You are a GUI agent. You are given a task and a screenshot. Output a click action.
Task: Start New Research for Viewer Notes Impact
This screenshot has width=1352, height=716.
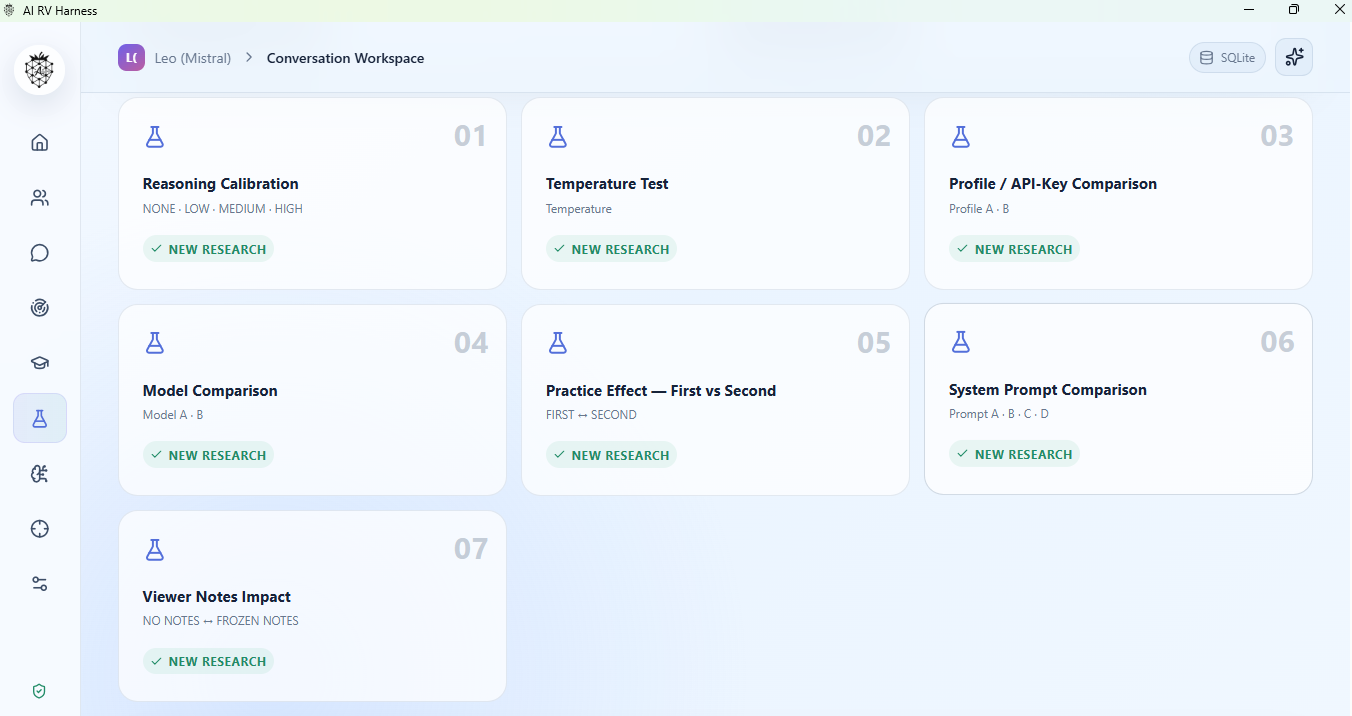(208, 661)
